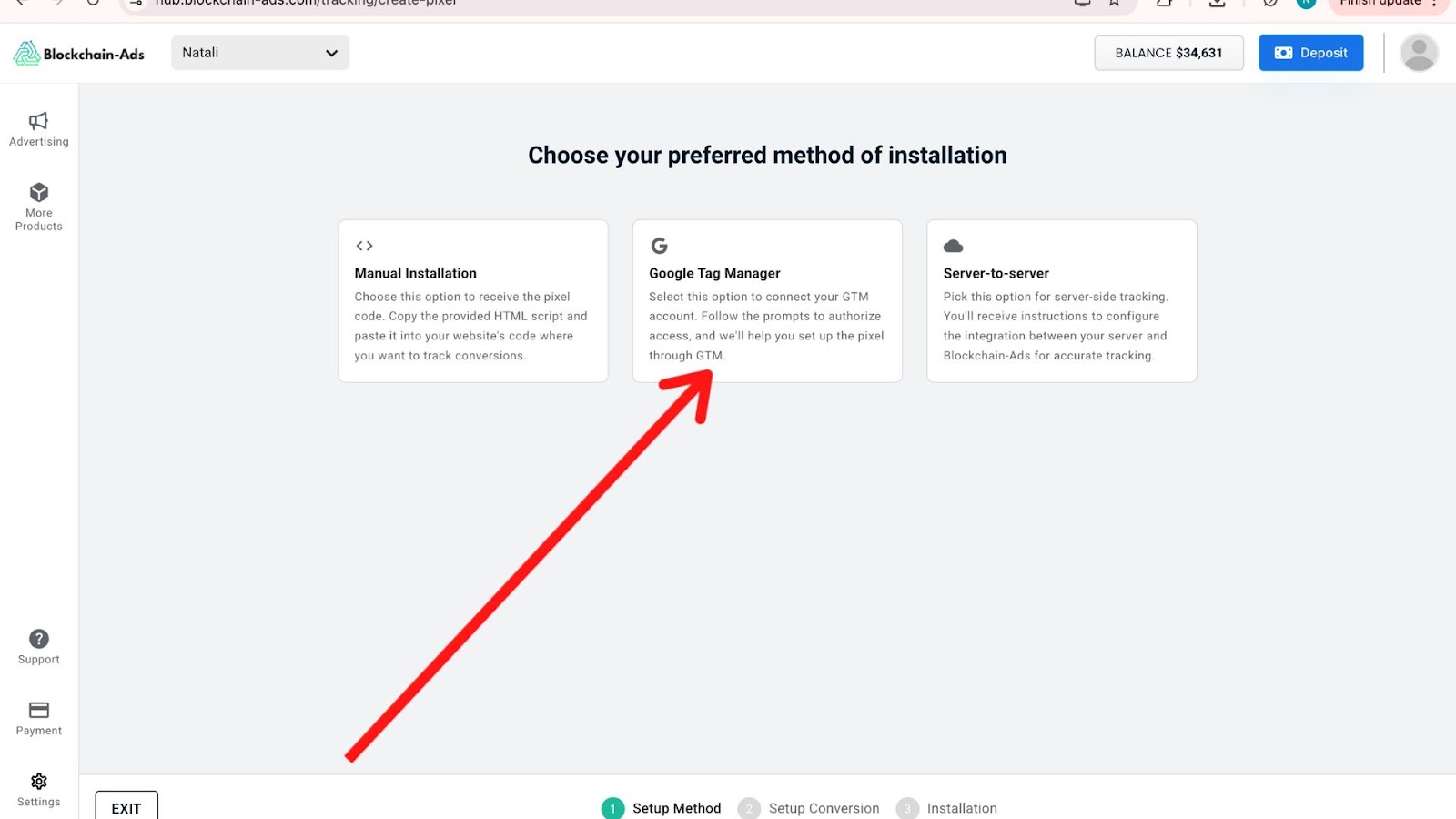Go to Payment in sidebar
Viewport: 1456px width, 819px height.
[38, 718]
